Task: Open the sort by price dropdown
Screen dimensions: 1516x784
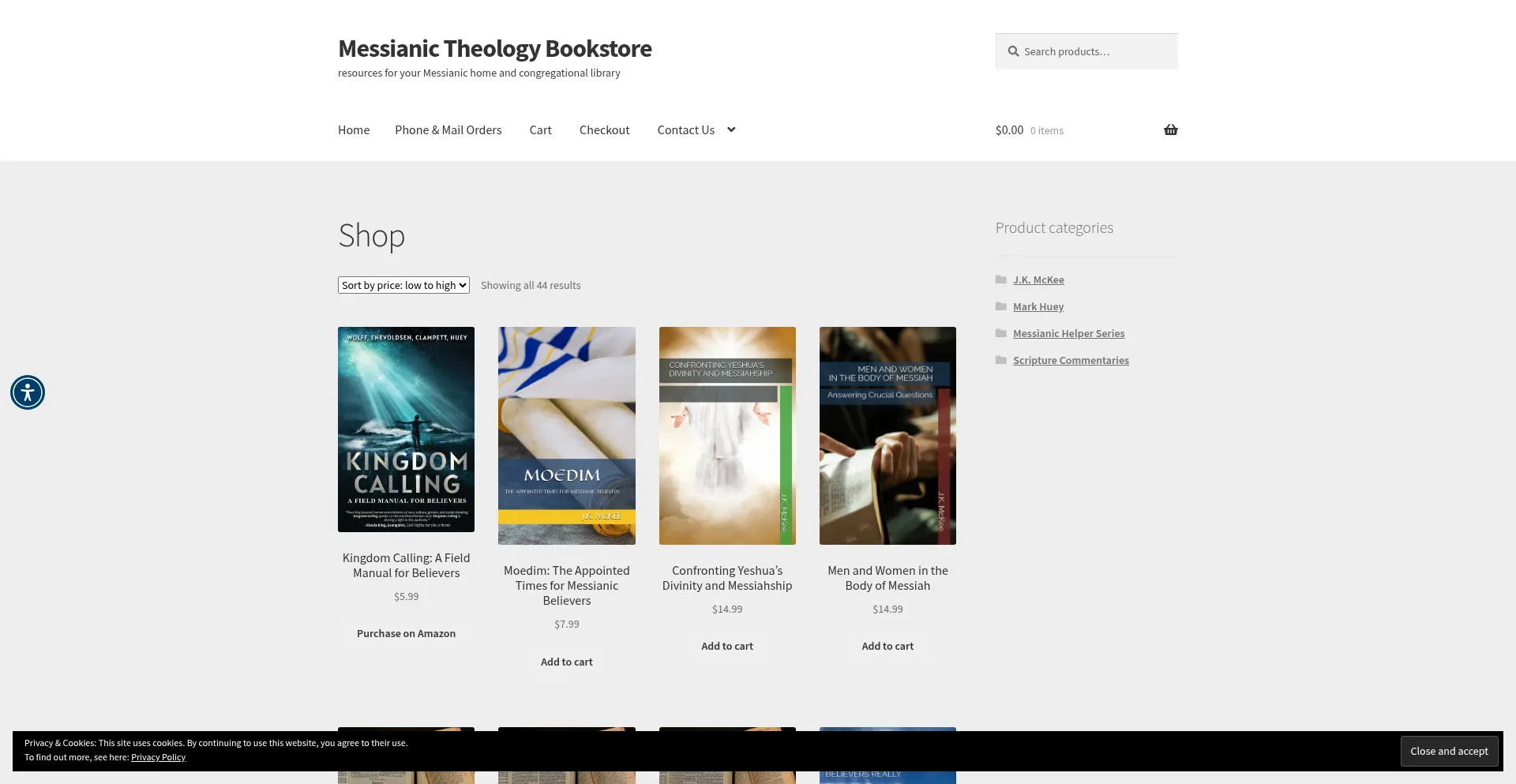Action: coord(403,285)
